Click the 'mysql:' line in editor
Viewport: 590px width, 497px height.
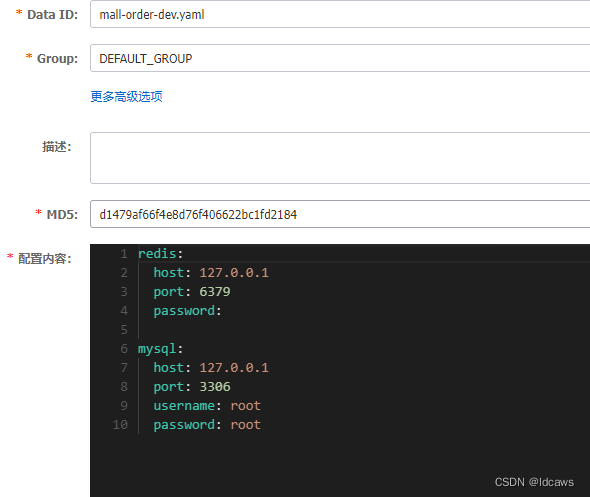click(x=161, y=349)
